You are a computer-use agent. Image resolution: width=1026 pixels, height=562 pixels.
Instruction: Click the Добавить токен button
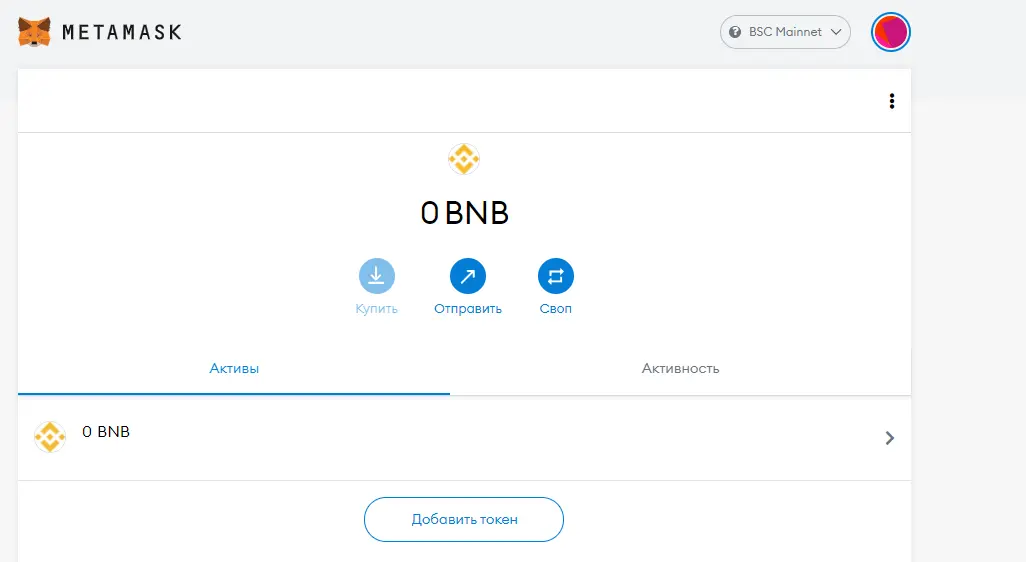[464, 519]
